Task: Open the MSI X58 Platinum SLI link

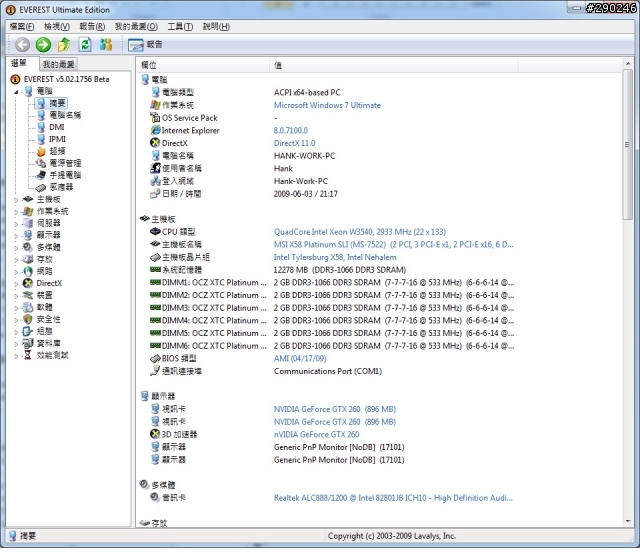Action: (393, 244)
